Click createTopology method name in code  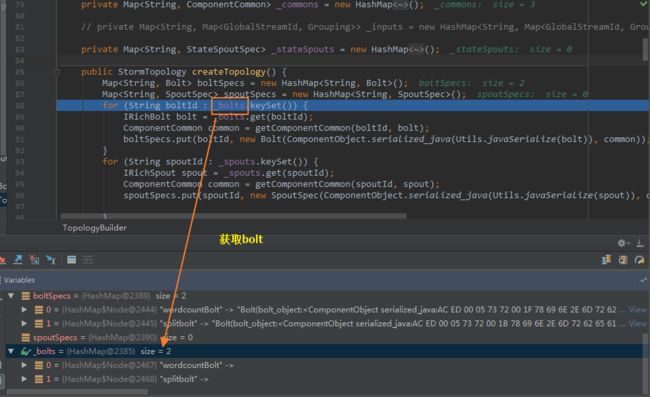tap(228, 72)
